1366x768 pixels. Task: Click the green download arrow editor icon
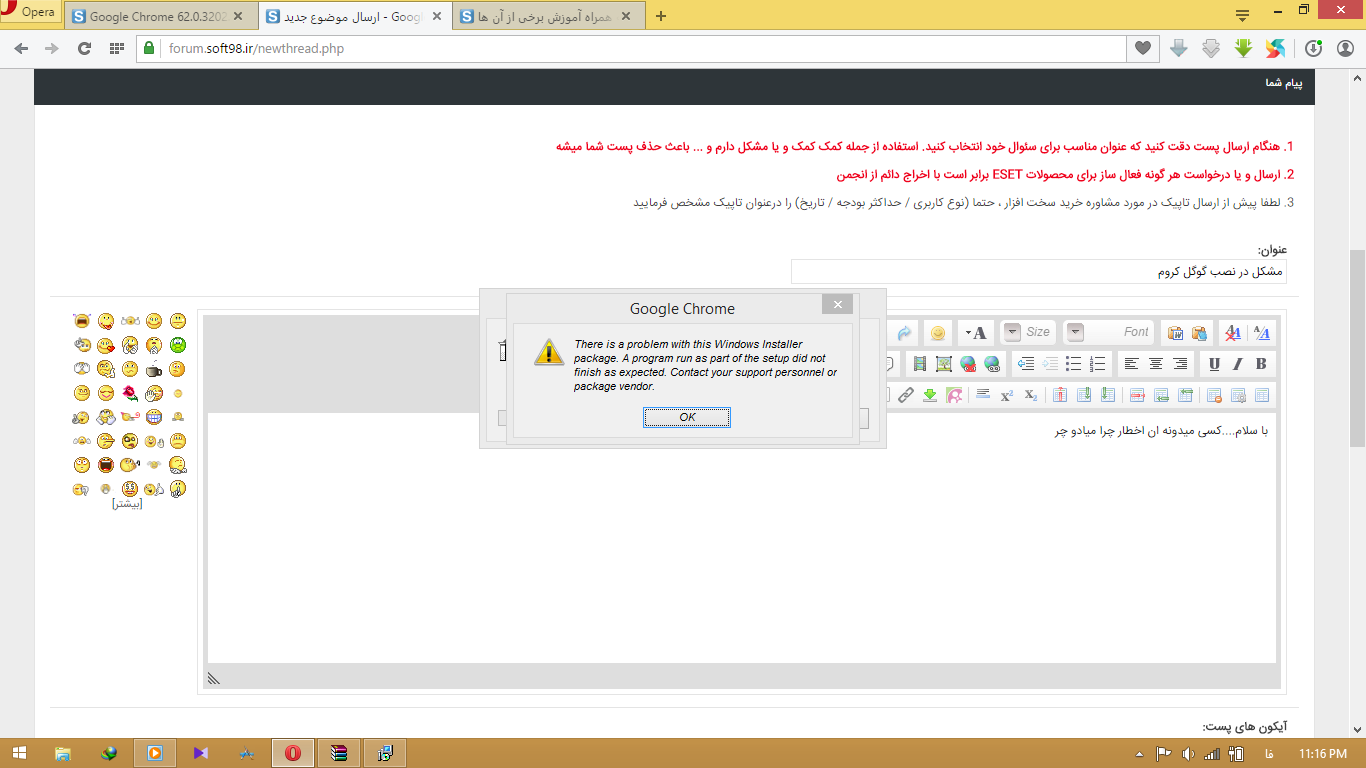(x=929, y=395)
